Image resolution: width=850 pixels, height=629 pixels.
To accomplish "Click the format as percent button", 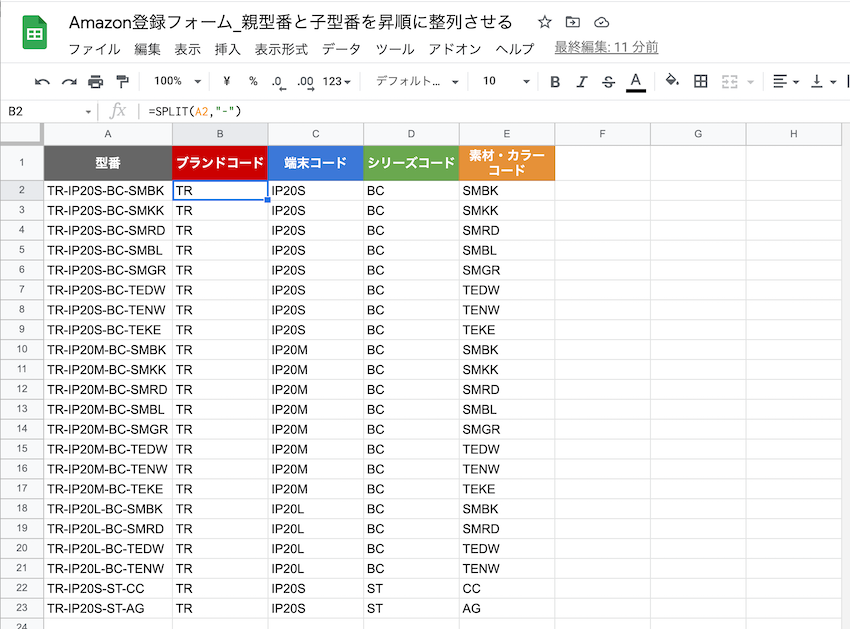I will (x=253, y=82).
